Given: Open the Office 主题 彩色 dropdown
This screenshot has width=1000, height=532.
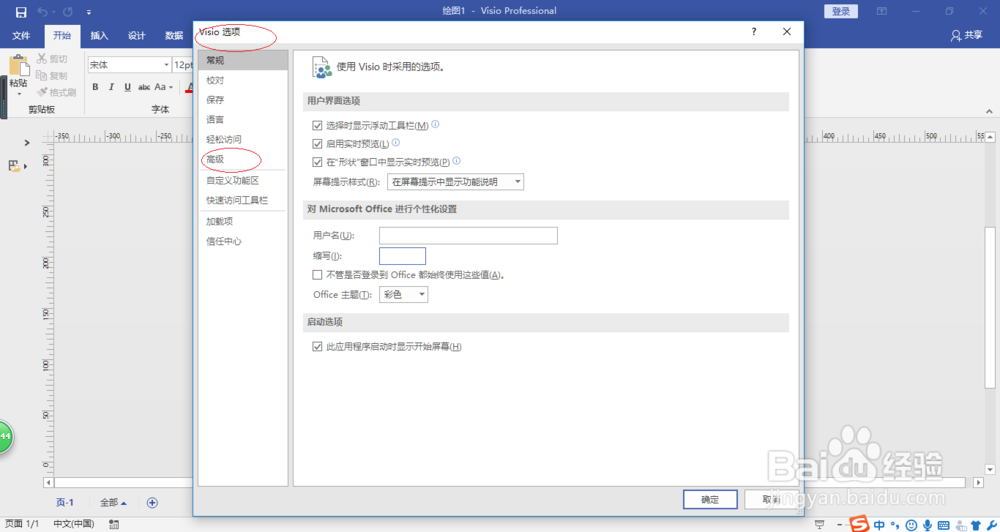Looking at the screenshot, I should coord(404,295).
